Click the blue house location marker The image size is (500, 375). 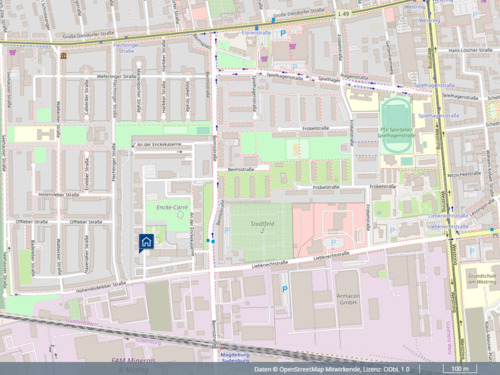(x=146, y=242)
